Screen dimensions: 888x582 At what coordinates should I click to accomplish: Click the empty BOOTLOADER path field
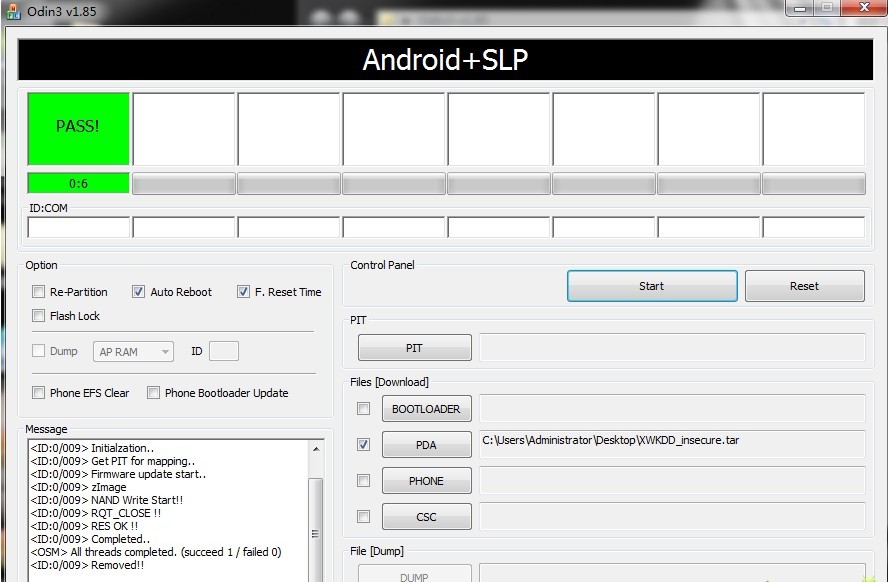[x=672, y=408]
